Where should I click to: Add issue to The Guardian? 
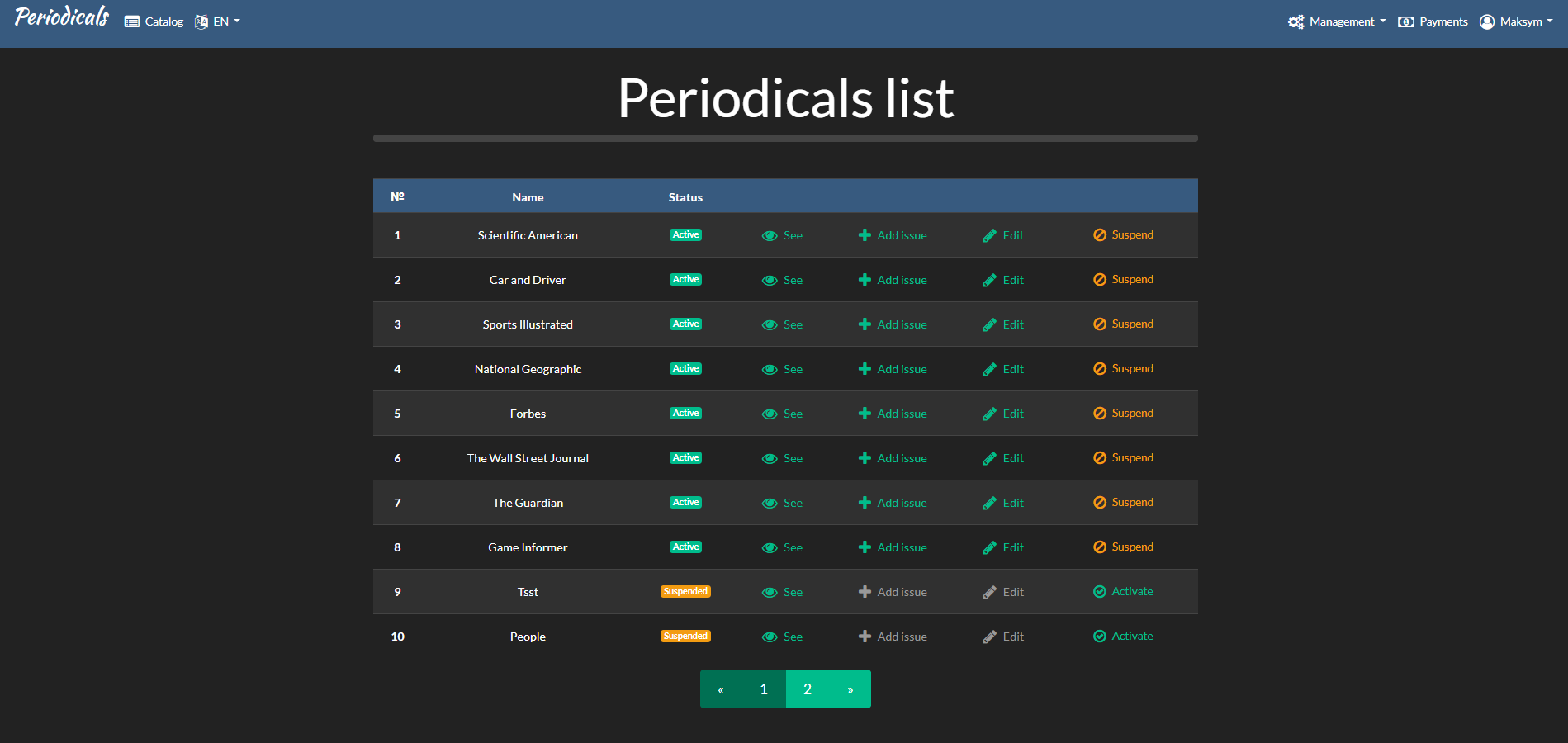893,503
